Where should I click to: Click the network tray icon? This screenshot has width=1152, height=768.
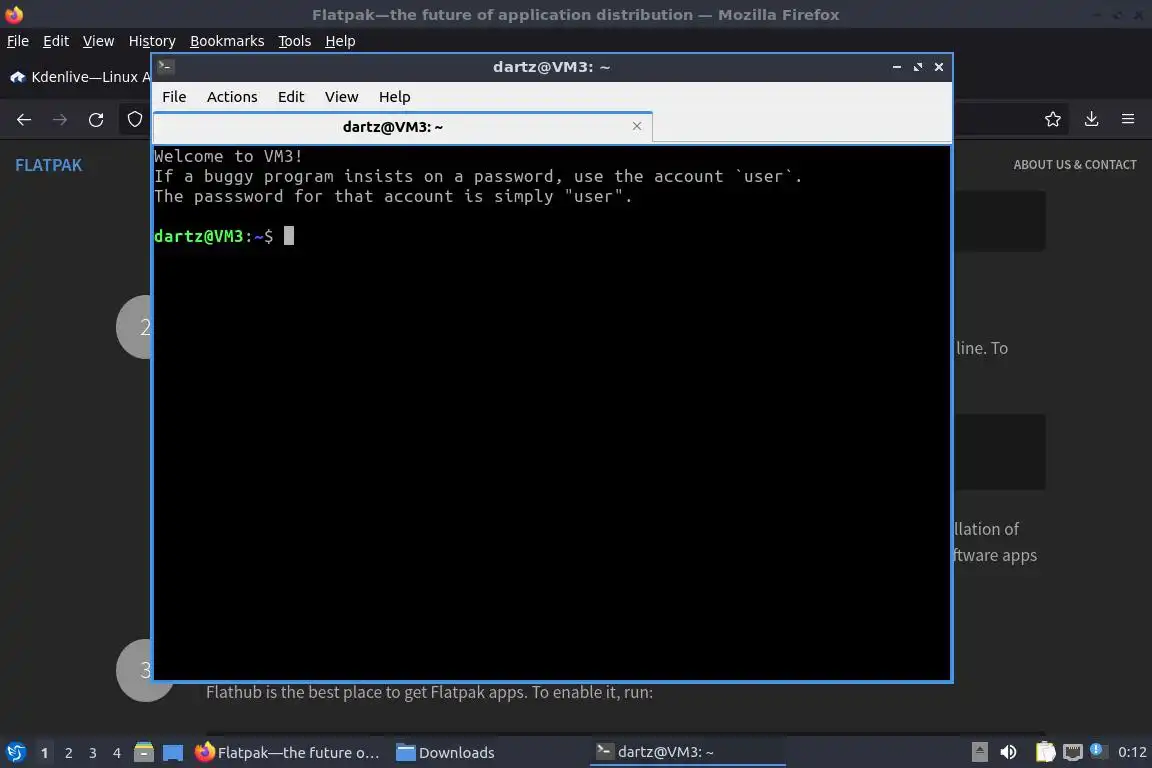click(1073, 752)
